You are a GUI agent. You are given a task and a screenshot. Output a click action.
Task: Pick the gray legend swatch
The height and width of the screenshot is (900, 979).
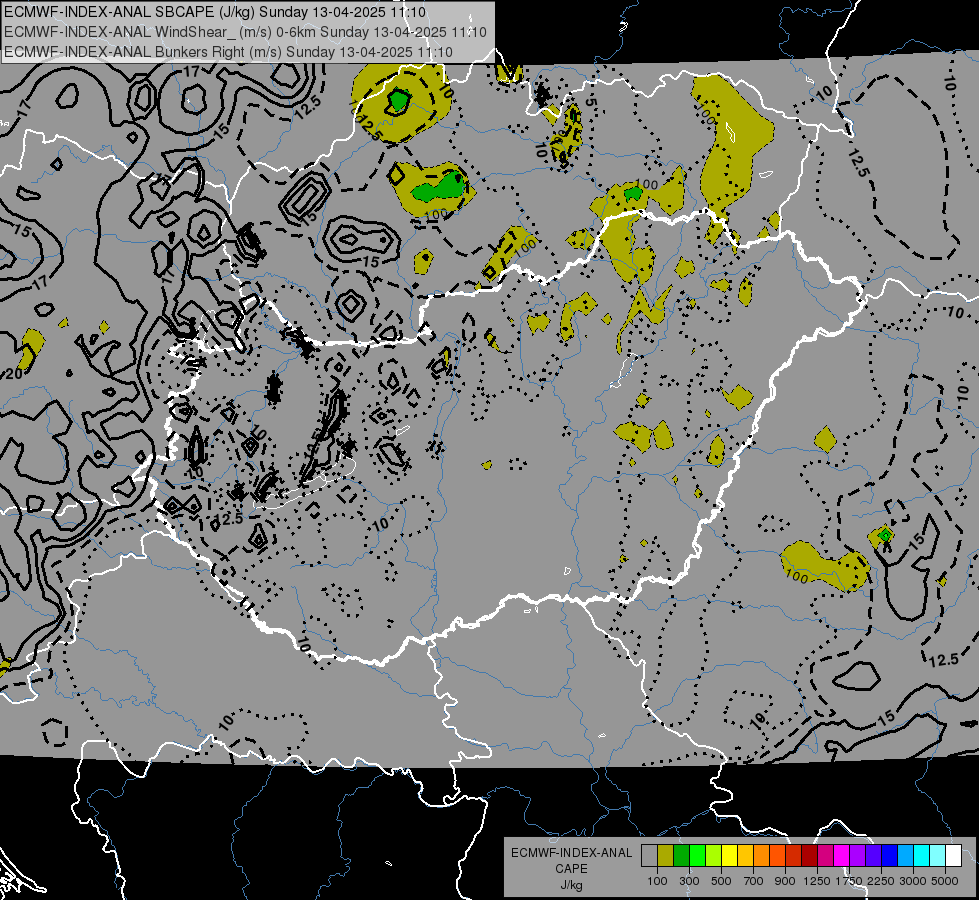[649, 856]
